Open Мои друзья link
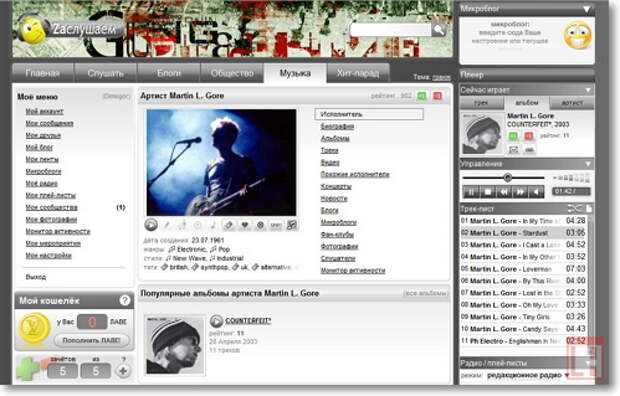620x396 pixels. (x=43, y=135)
